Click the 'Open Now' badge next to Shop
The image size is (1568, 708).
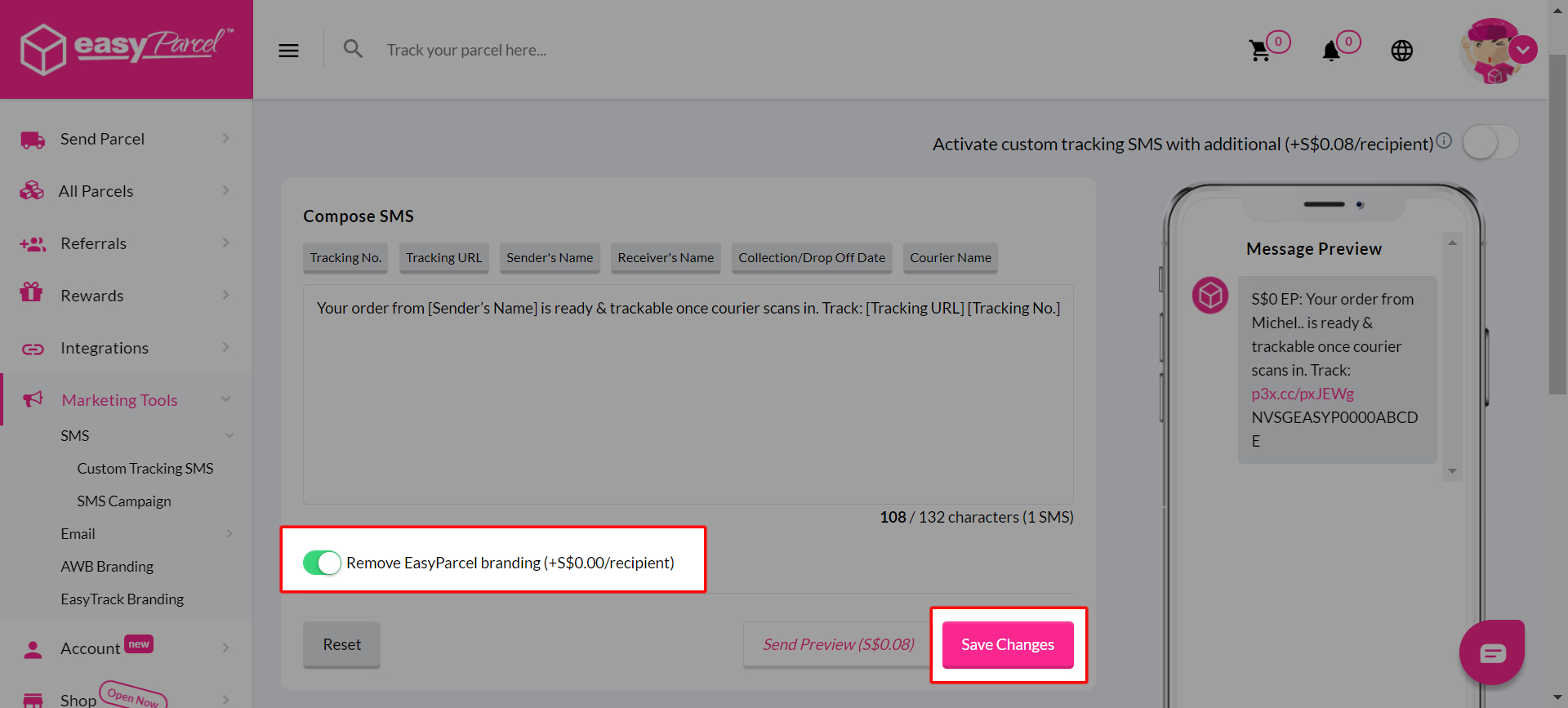click(x=133, y=695)
